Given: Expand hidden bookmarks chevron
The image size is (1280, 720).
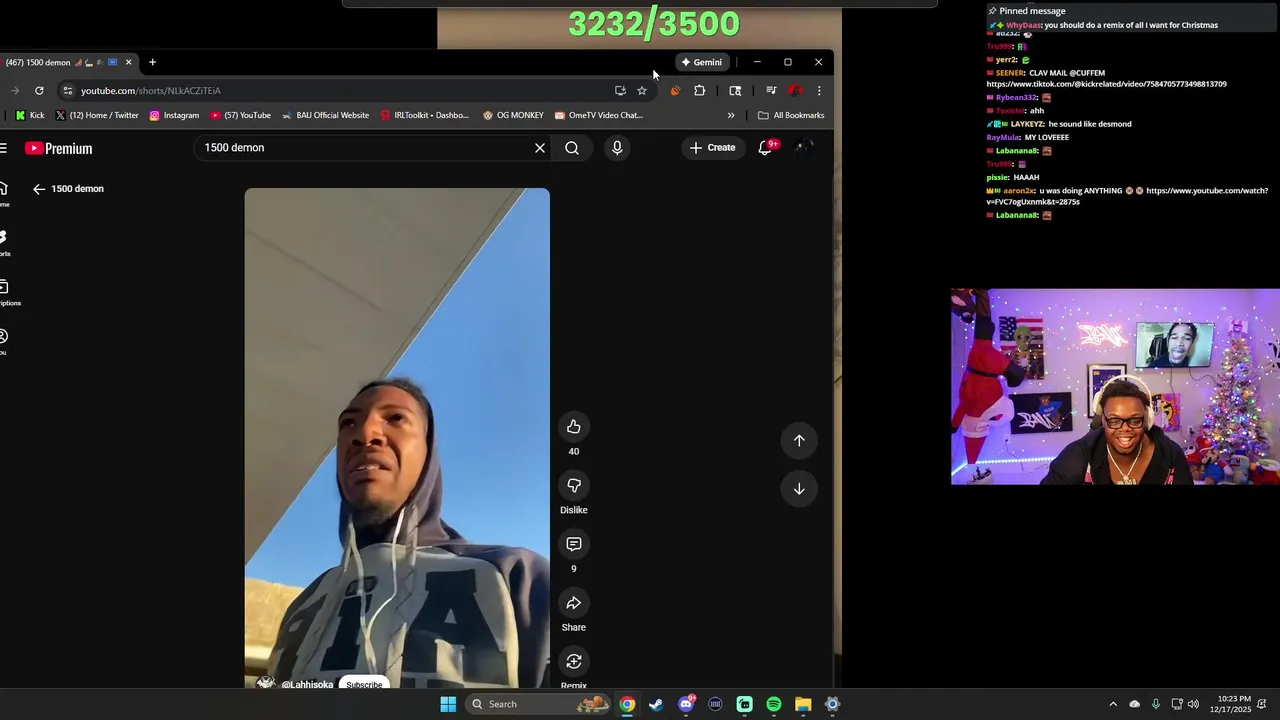Looking at the screenshot, I should click(731, 115).
